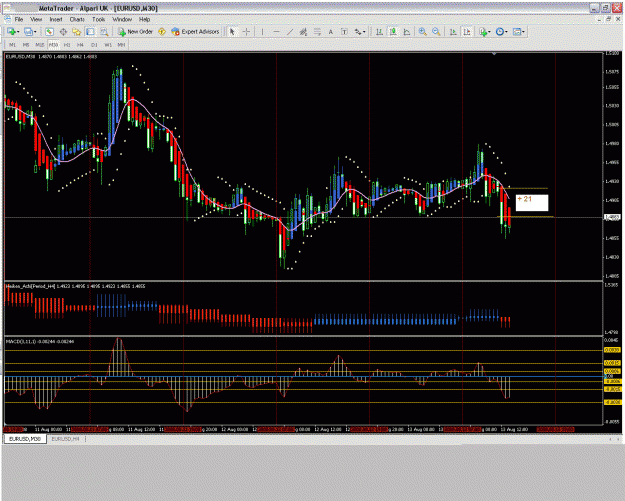Click the MDI document icon by File
The image size is (625, 501).
tap(8, 19)
